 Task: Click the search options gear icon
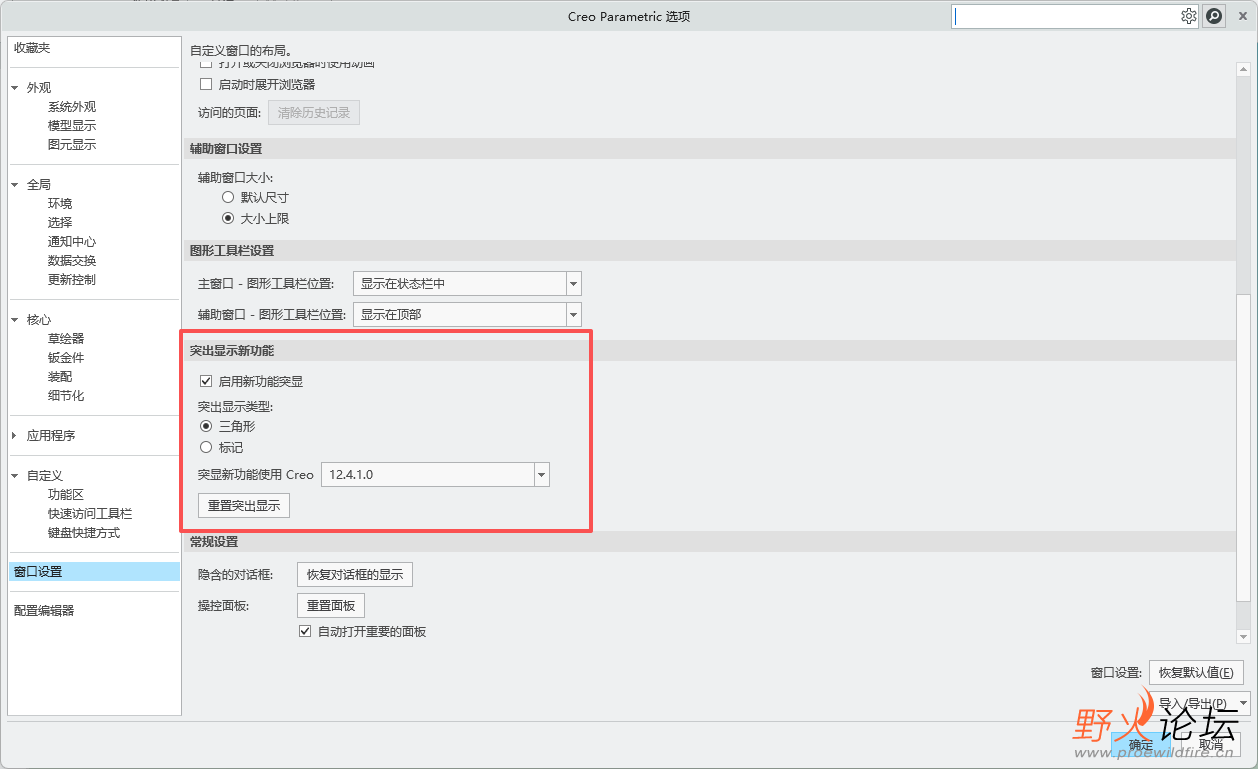[1188, 16]
